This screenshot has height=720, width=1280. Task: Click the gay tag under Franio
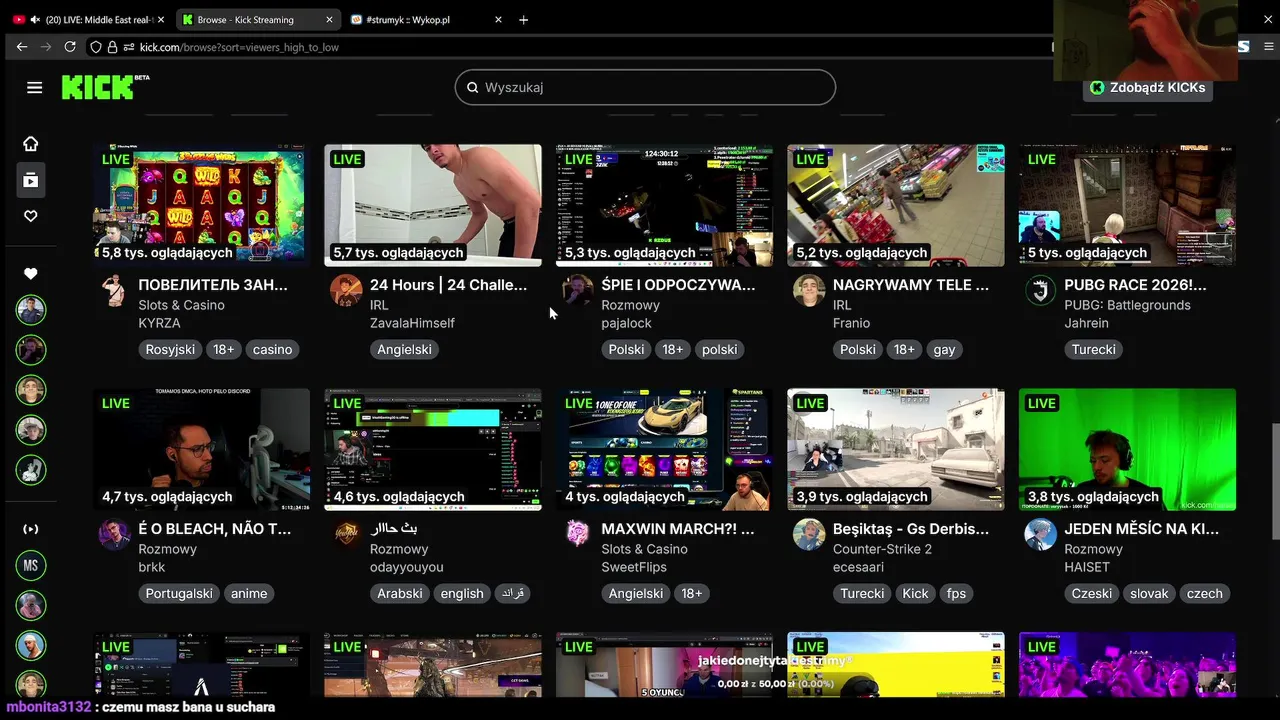click(944, 349)
